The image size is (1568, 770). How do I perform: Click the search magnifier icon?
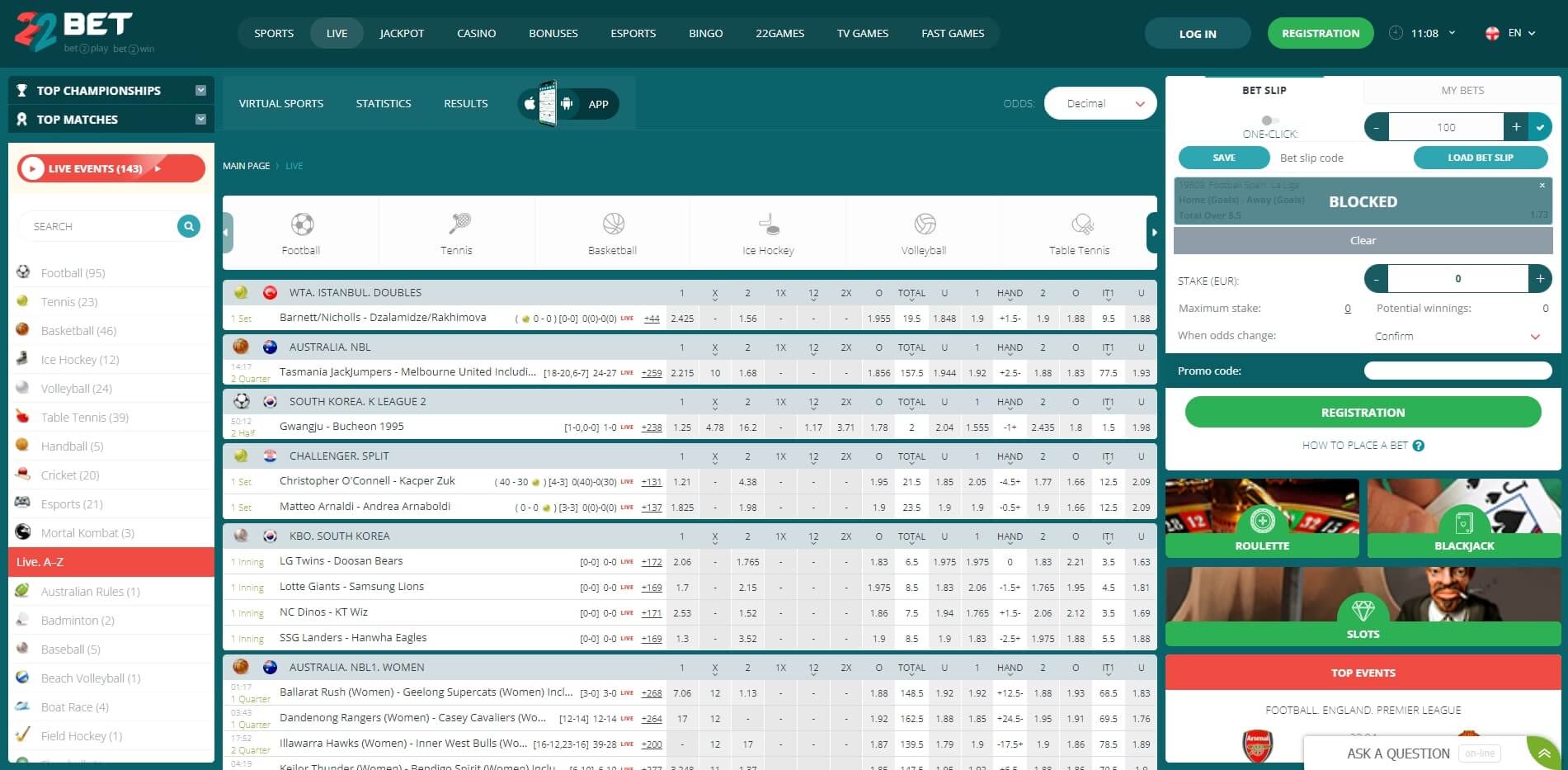[x=188, y=225]
